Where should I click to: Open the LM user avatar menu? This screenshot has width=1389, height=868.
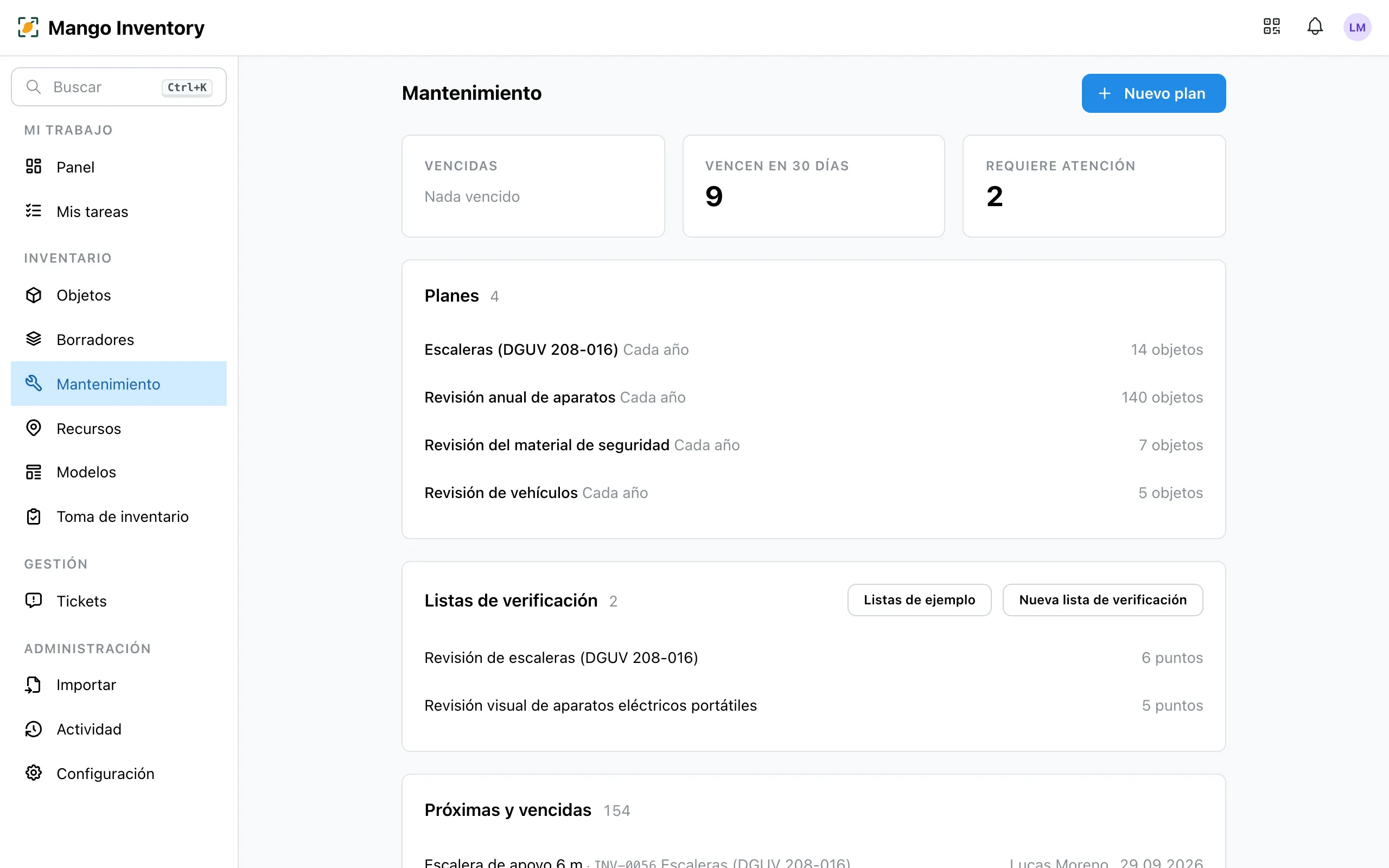[x=1357, y=27]
